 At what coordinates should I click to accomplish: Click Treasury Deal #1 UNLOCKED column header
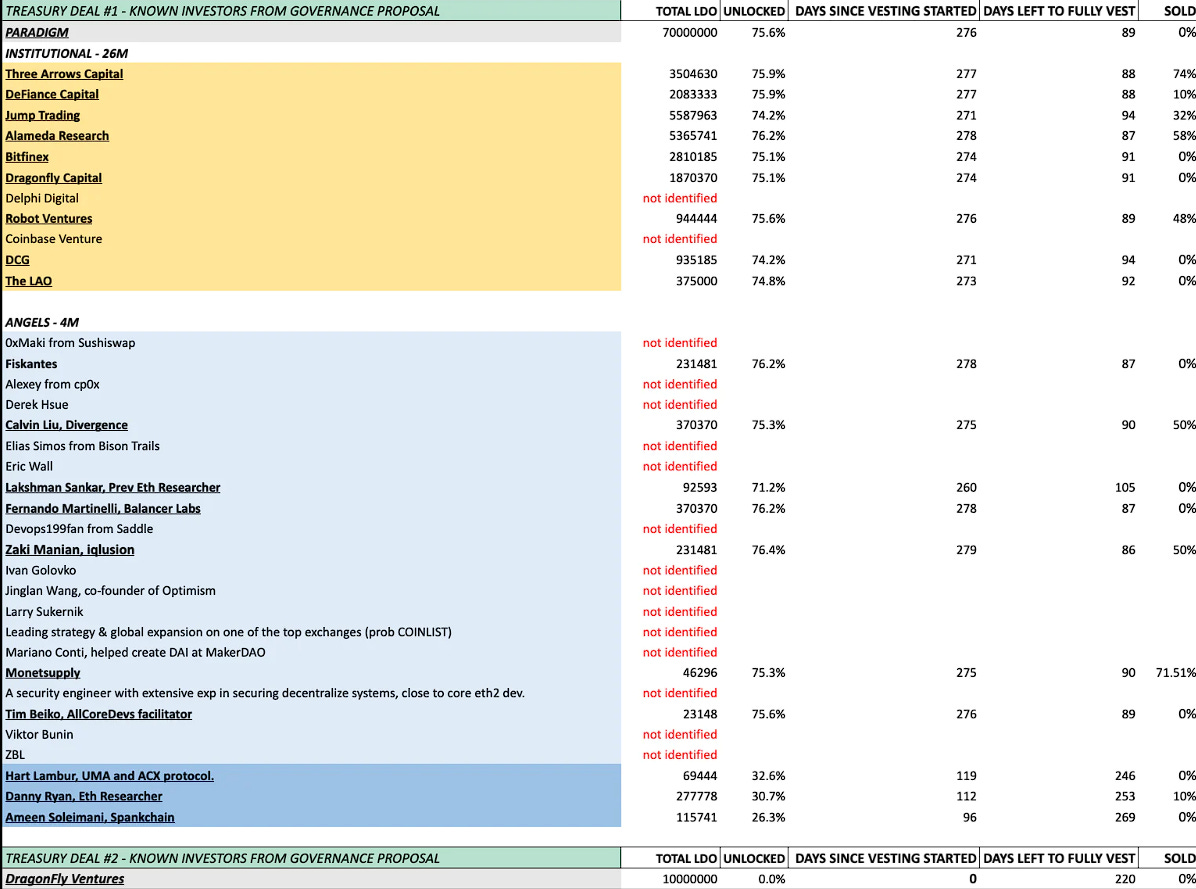pos(754,11)
